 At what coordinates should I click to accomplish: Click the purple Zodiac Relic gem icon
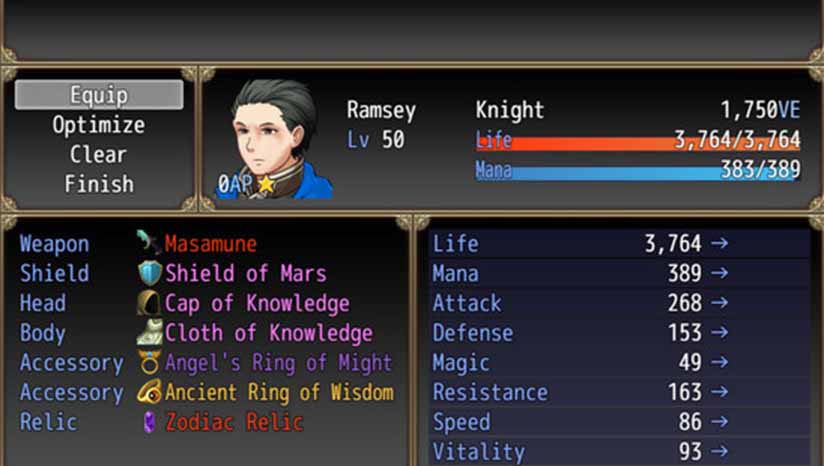click(x=150, y=422)
